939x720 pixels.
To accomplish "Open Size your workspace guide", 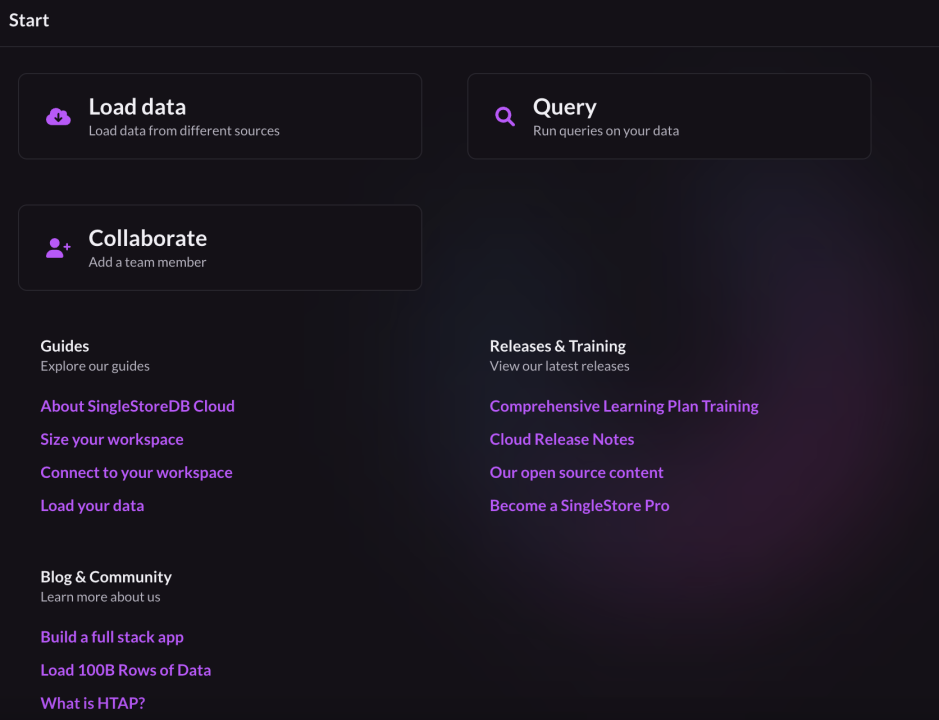I will click(112, 439).
